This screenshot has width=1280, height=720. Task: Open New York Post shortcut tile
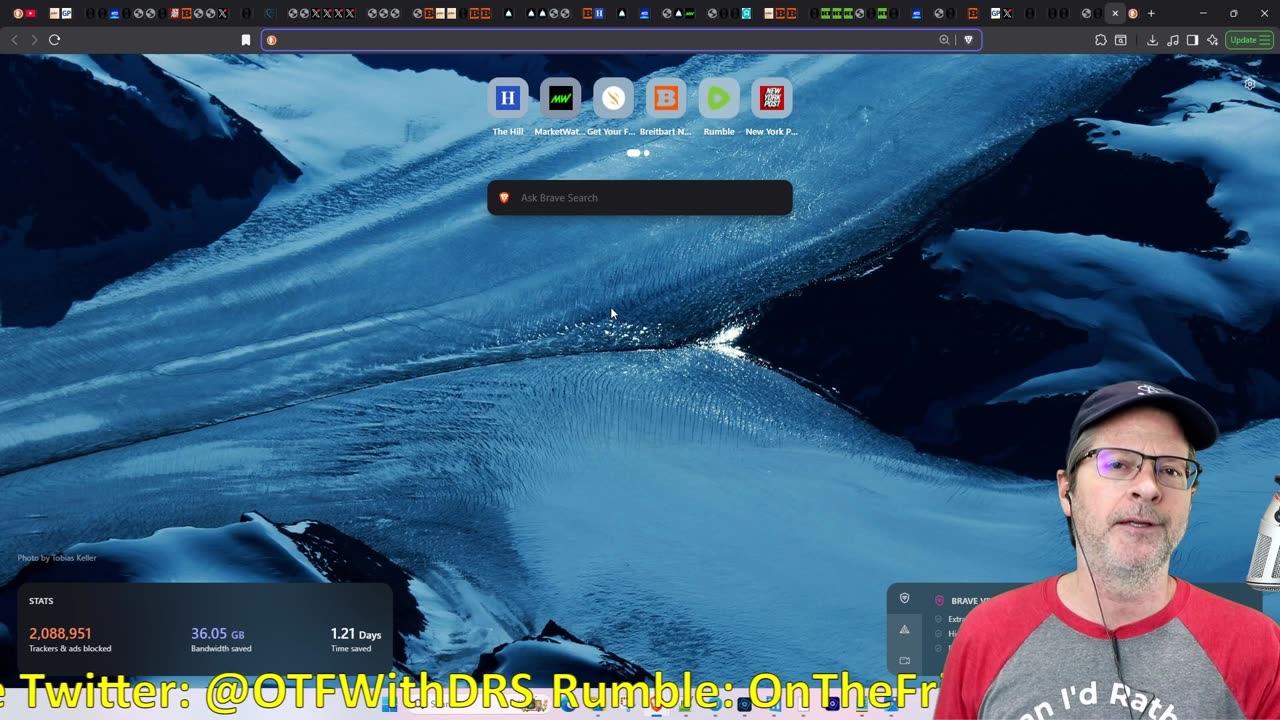771,107
